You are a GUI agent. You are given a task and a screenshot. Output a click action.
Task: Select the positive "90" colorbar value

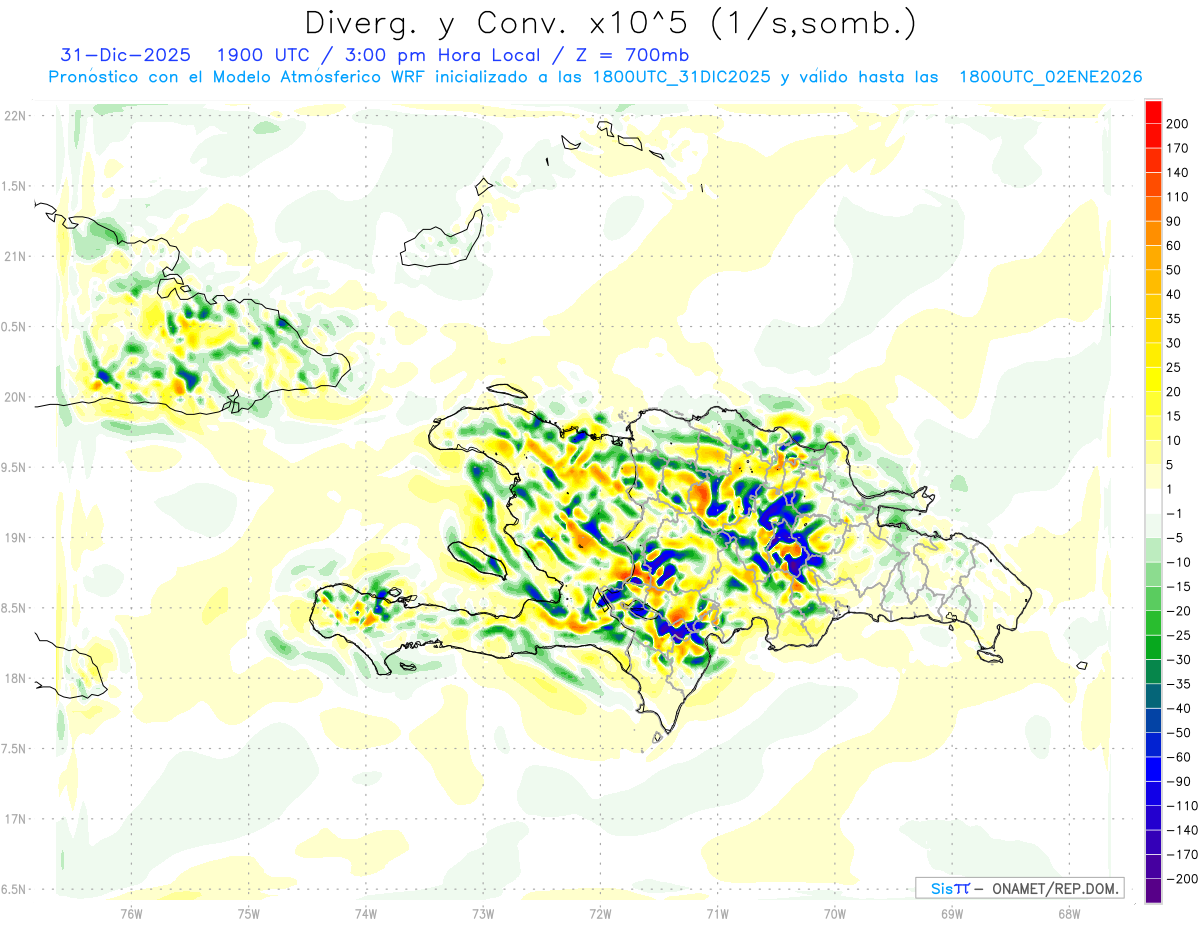pos(1174,221)
